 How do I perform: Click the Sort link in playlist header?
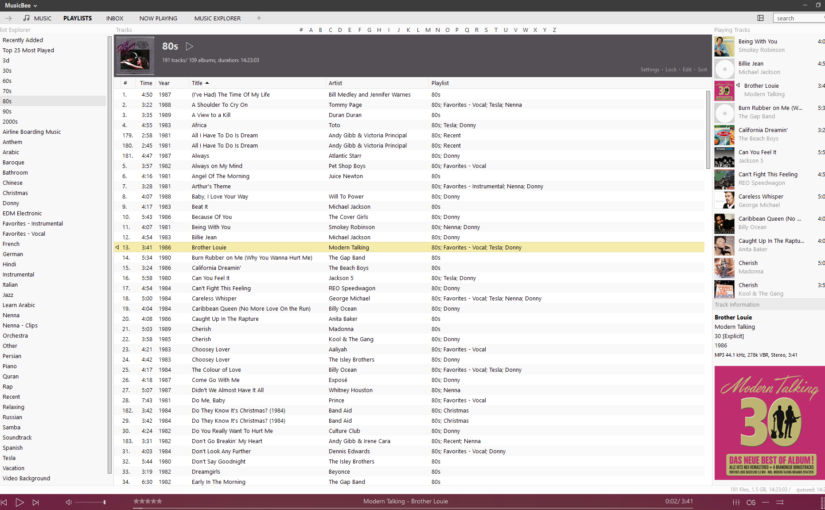702,69
